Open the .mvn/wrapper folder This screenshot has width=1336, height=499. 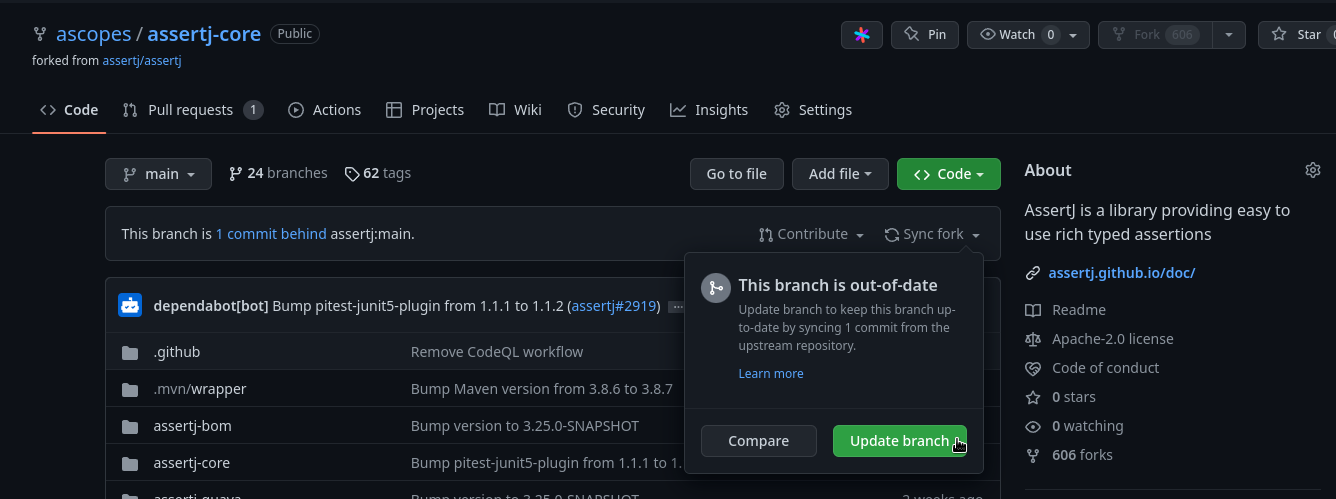[x=200, y=389]
